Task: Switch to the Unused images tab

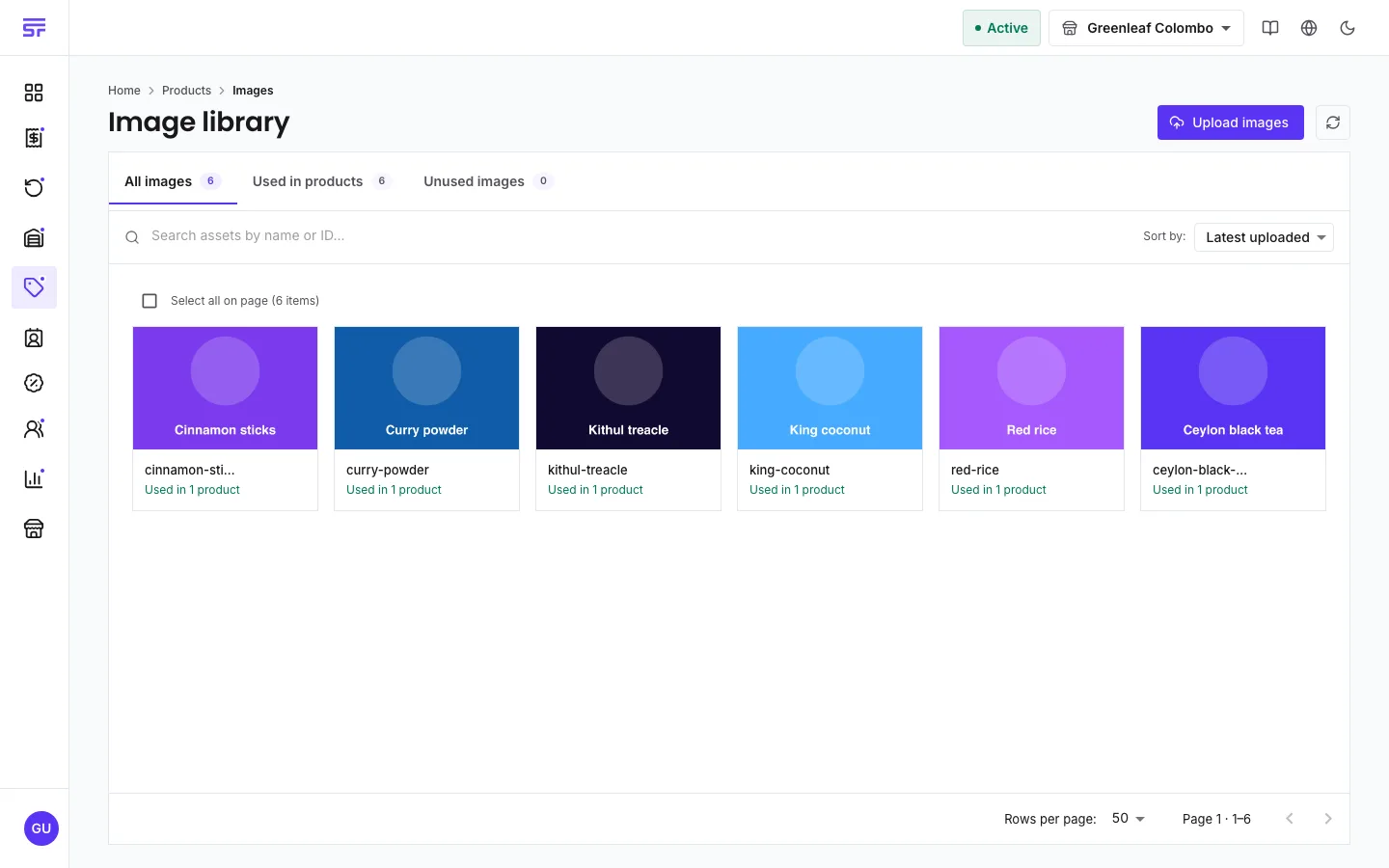Action: 487,181
